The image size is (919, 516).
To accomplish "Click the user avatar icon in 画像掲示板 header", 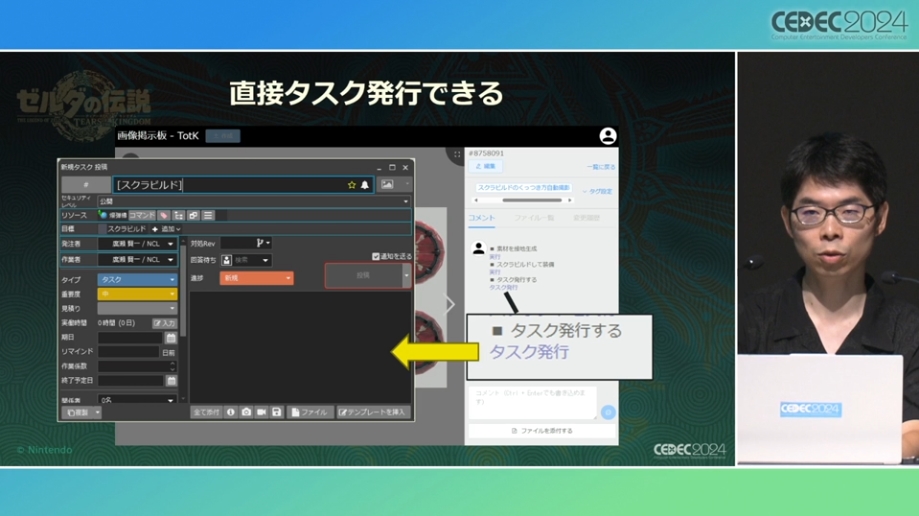I will tap(608, 136).
